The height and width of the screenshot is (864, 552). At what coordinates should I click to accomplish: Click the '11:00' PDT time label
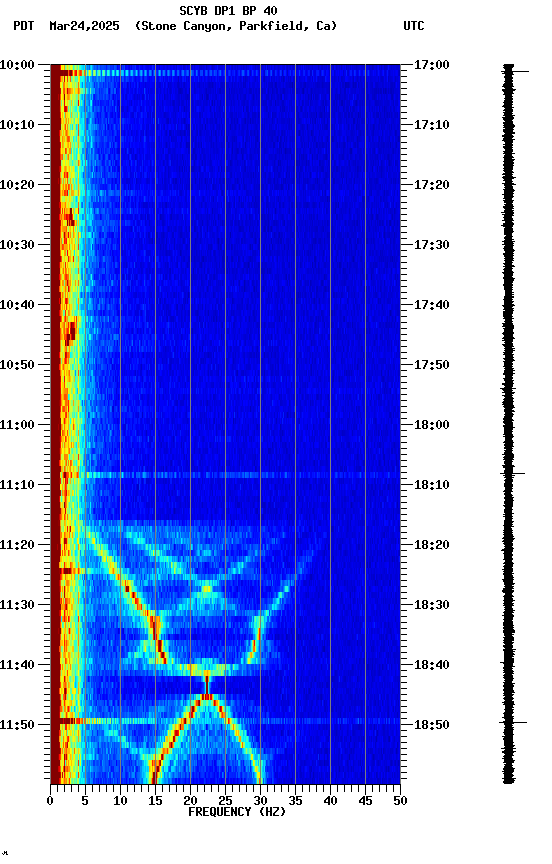[x=17, y=425]
